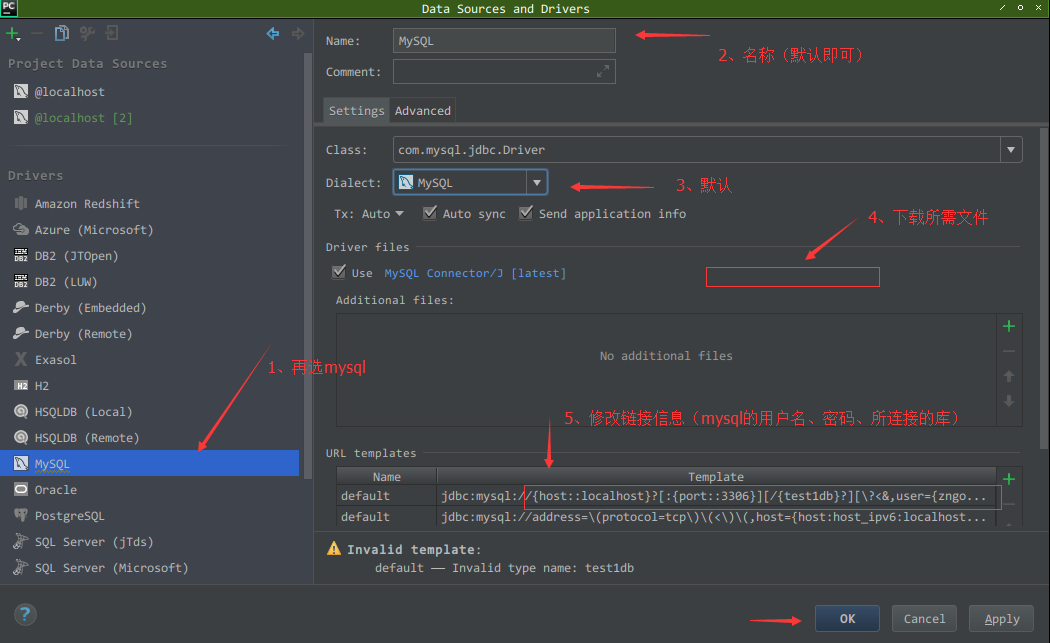1050x643 pixels.
Task: Click the Name column header
Action: click(x=386, y=477)
